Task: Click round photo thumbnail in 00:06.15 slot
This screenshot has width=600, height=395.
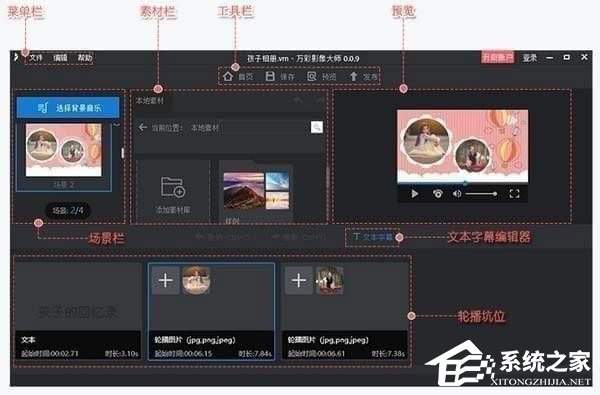Action: click(196, 281)
